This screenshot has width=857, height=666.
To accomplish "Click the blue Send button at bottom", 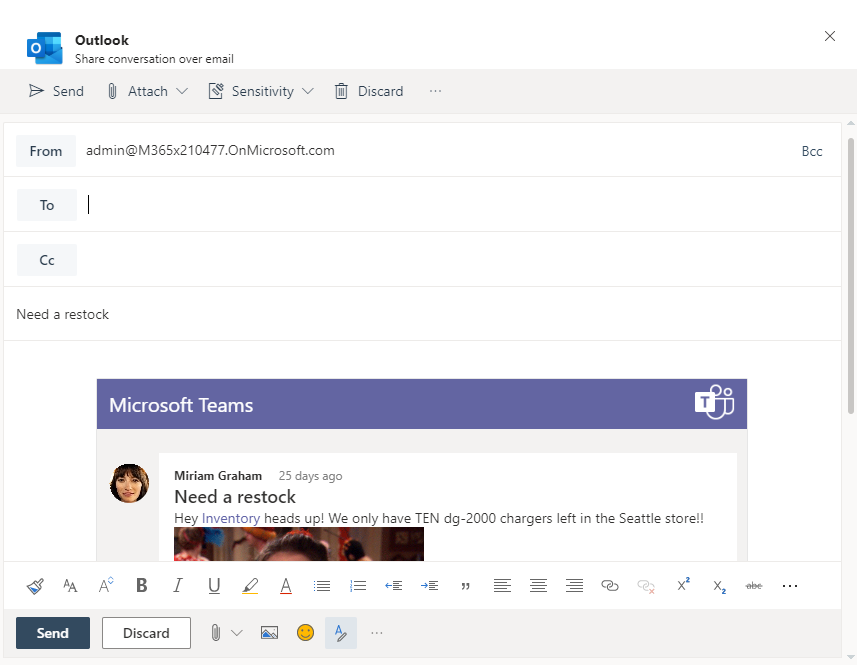I will tap(52, 633).
